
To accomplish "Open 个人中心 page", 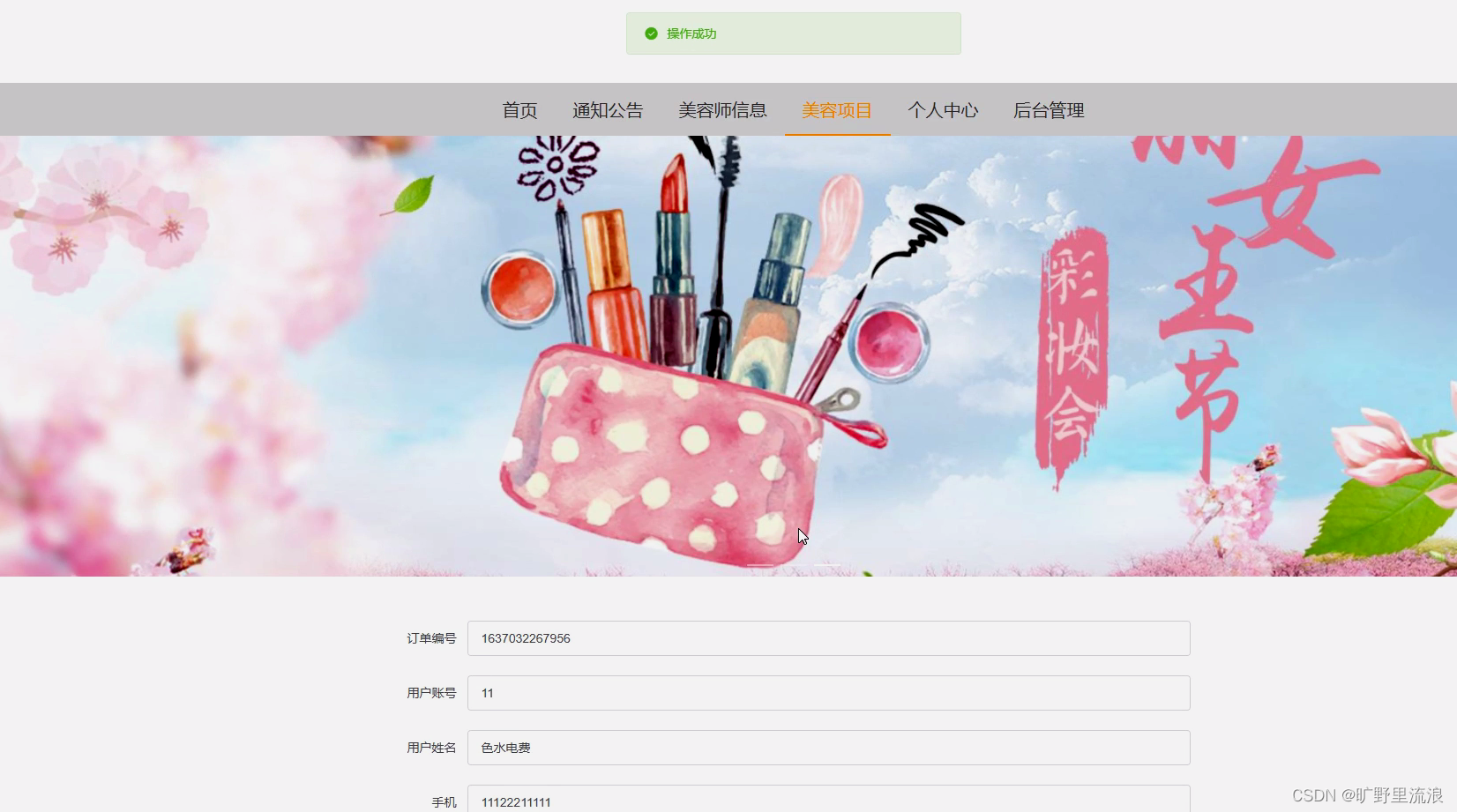I will pos(943,110).
